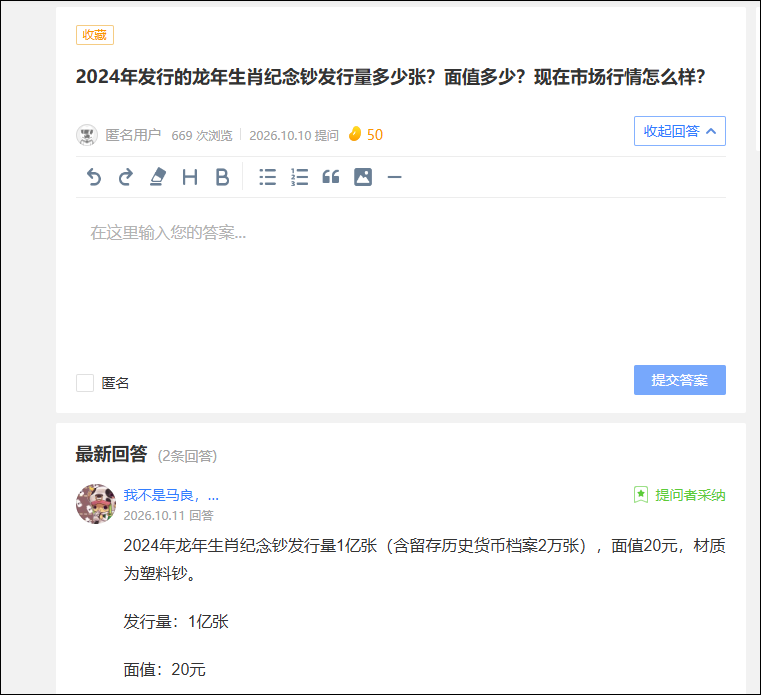Toggle bold formatting with B icon
This screenshot has height=695, width=761.
click(x=222, y=177)
